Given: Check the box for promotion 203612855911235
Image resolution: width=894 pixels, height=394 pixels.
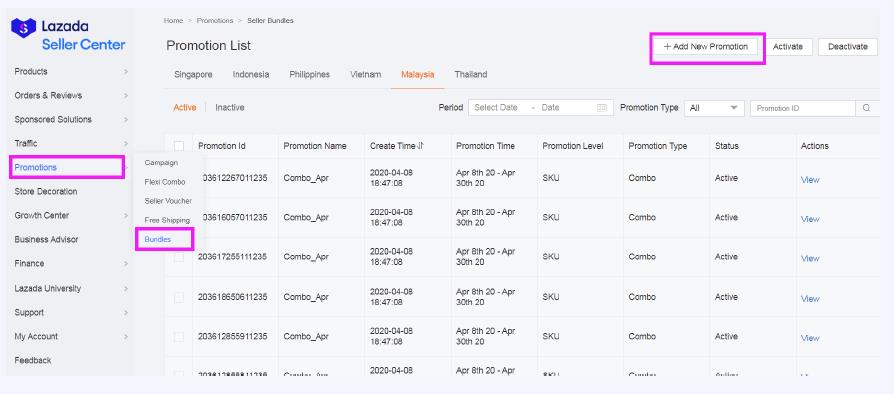Looking at the screenshot, I should [179, 336].
